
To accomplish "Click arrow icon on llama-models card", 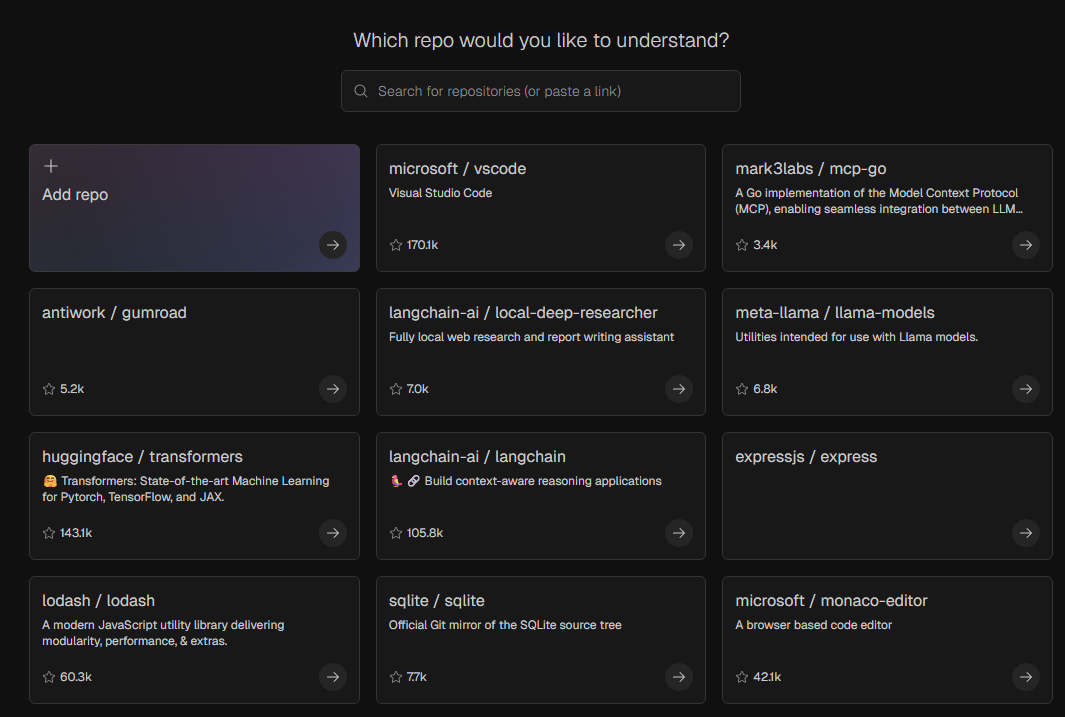I will click(x=1026, y=389).
